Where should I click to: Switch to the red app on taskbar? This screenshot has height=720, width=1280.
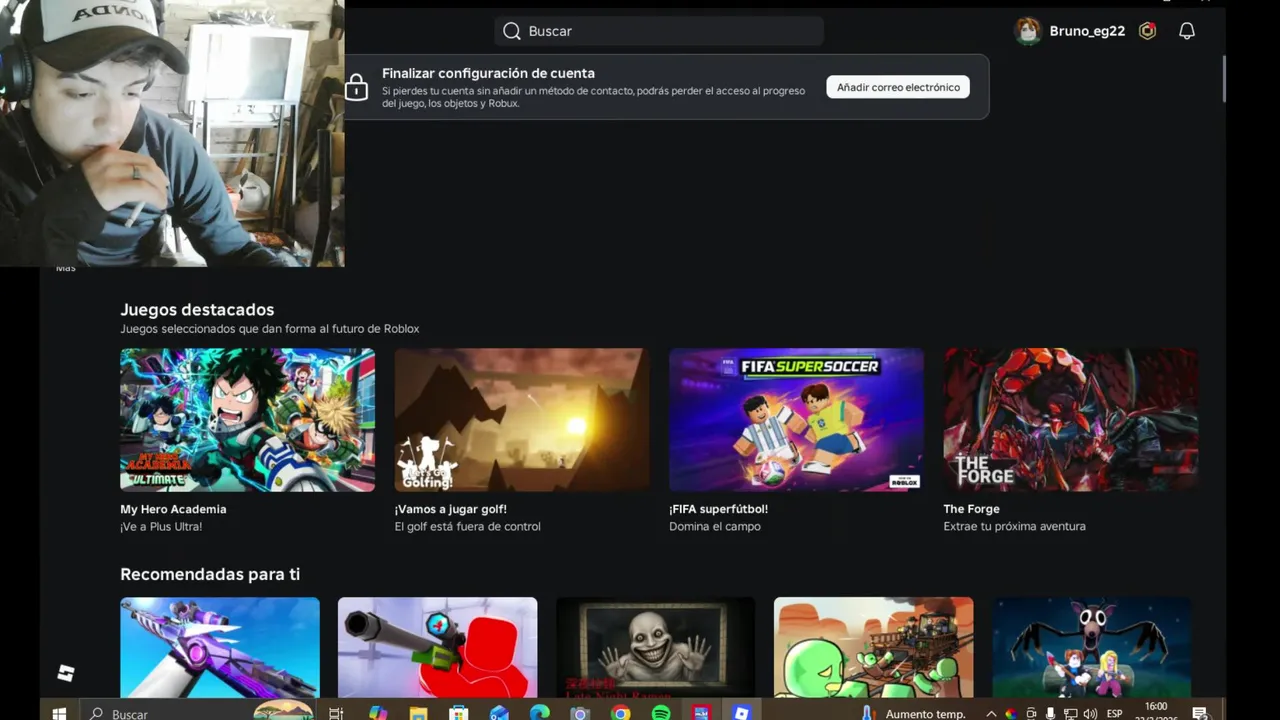pos(701,713)
